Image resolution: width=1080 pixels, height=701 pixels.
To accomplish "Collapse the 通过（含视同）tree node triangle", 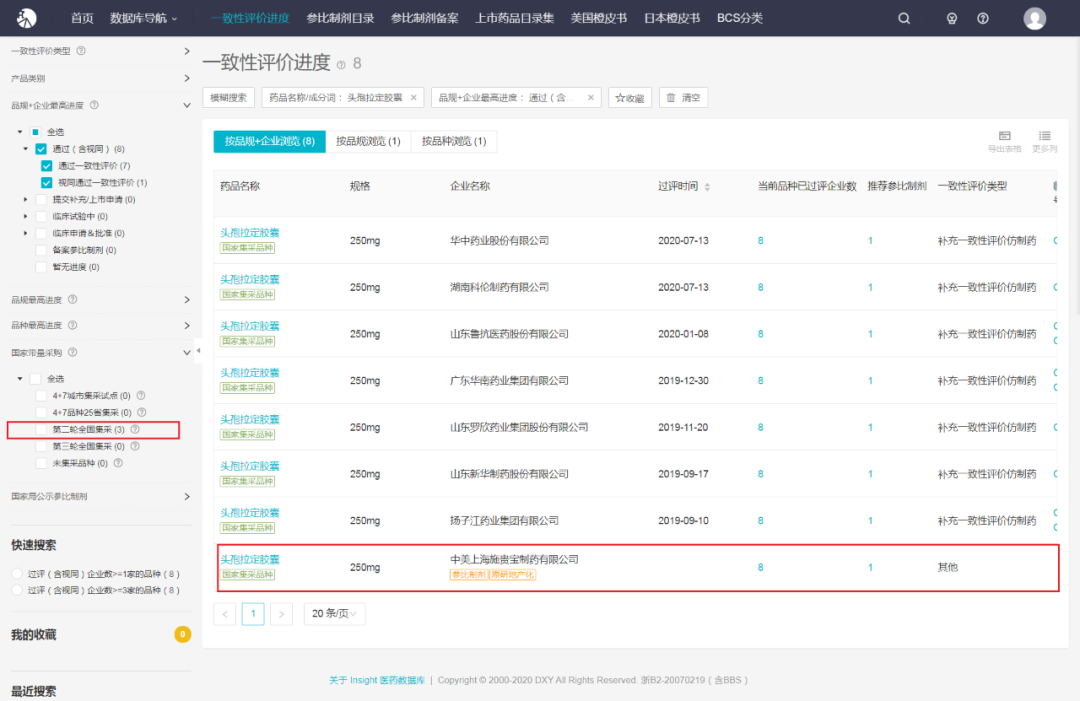I will [x=25, y=149].
